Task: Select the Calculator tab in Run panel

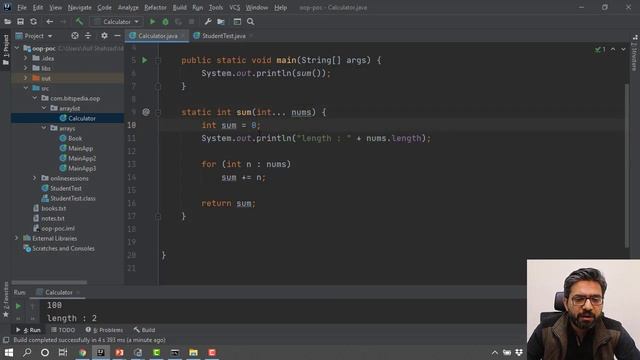Action: [x=58, y=292]
